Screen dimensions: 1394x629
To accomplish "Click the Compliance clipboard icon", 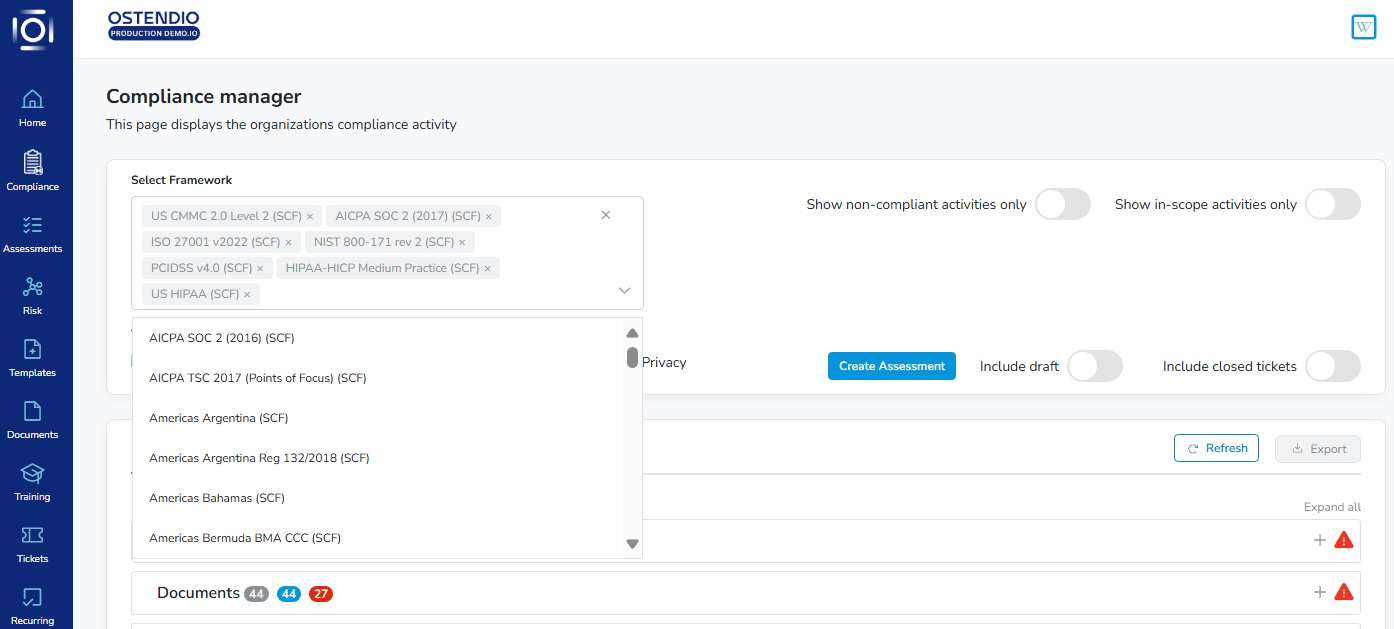I will click(32, 162).
